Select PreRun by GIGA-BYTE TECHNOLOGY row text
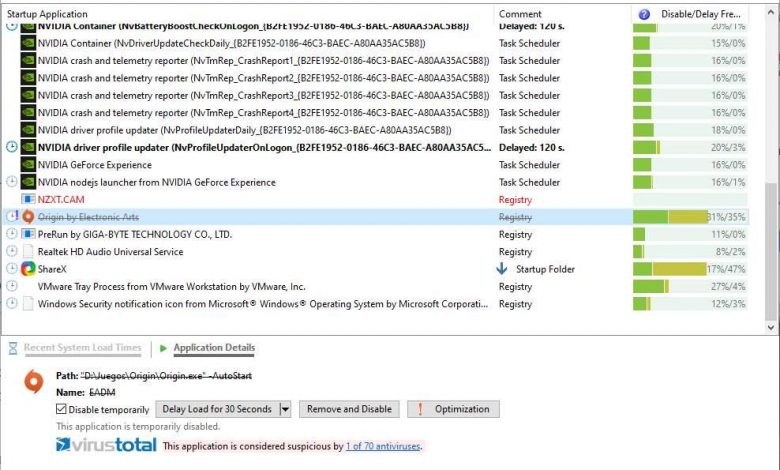780x470 pixels. tap(135, 234)
